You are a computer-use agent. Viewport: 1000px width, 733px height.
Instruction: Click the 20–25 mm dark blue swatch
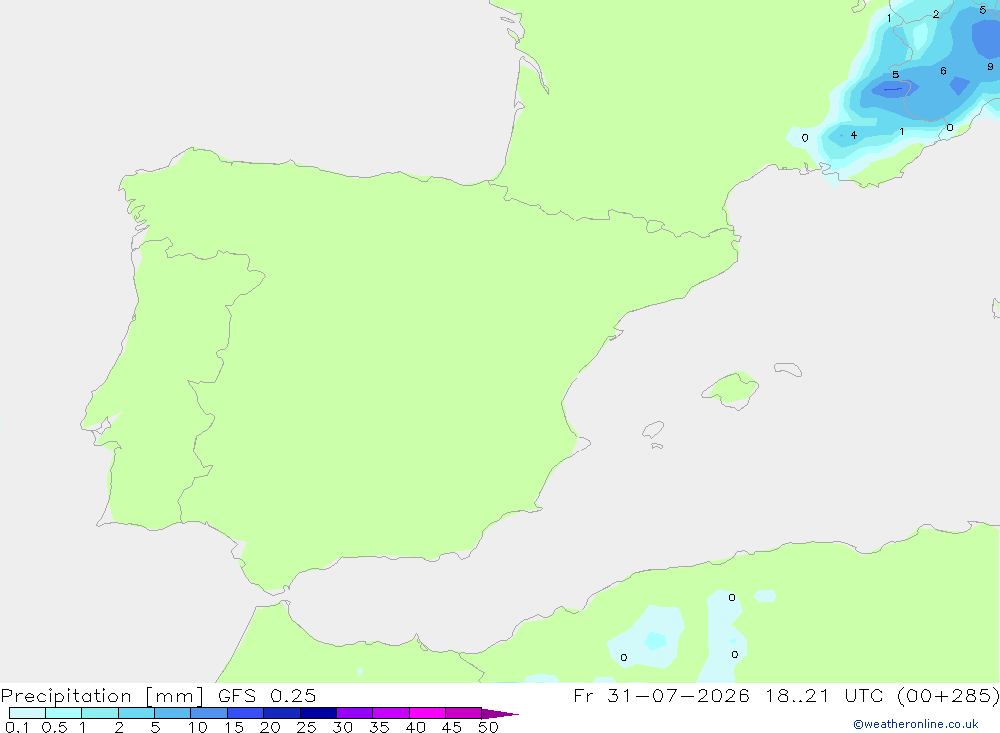coord(281,713)
